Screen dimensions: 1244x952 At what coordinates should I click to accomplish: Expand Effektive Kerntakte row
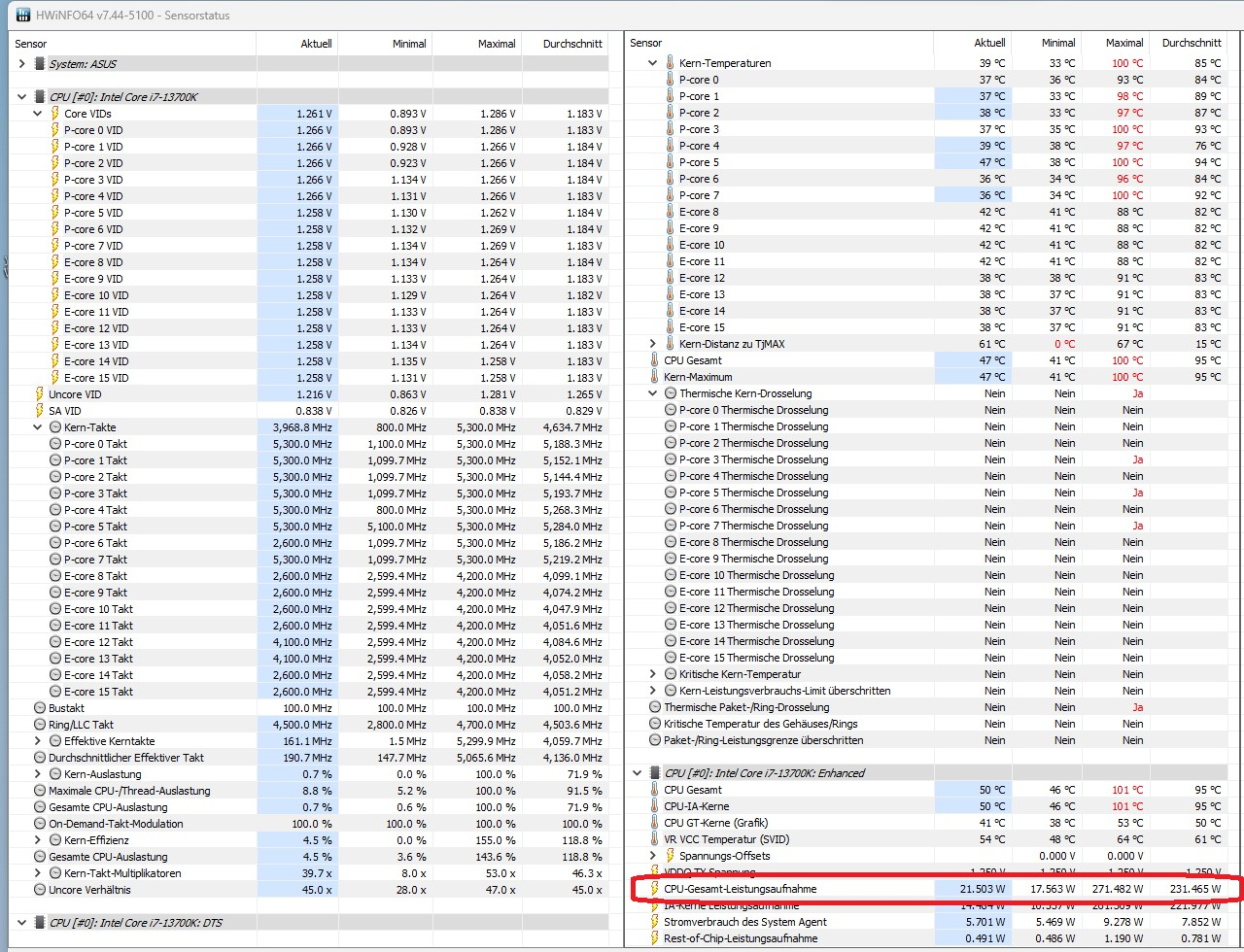(x=38, y=741)
